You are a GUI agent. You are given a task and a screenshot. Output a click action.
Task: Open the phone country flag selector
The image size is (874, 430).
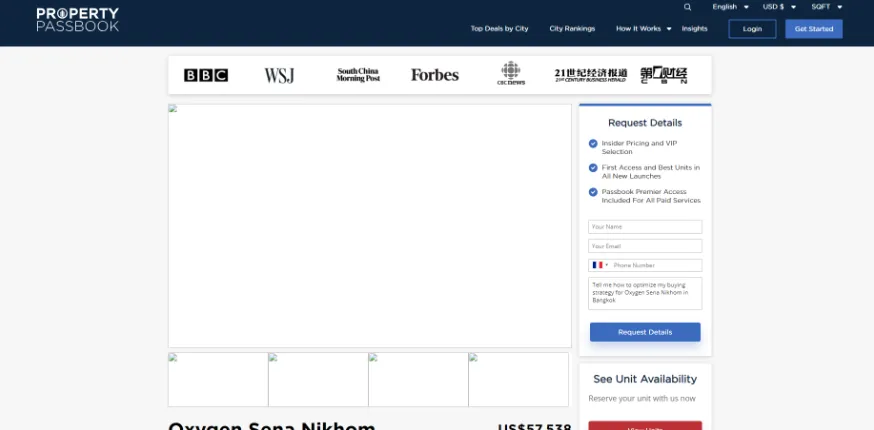[600, 265]
